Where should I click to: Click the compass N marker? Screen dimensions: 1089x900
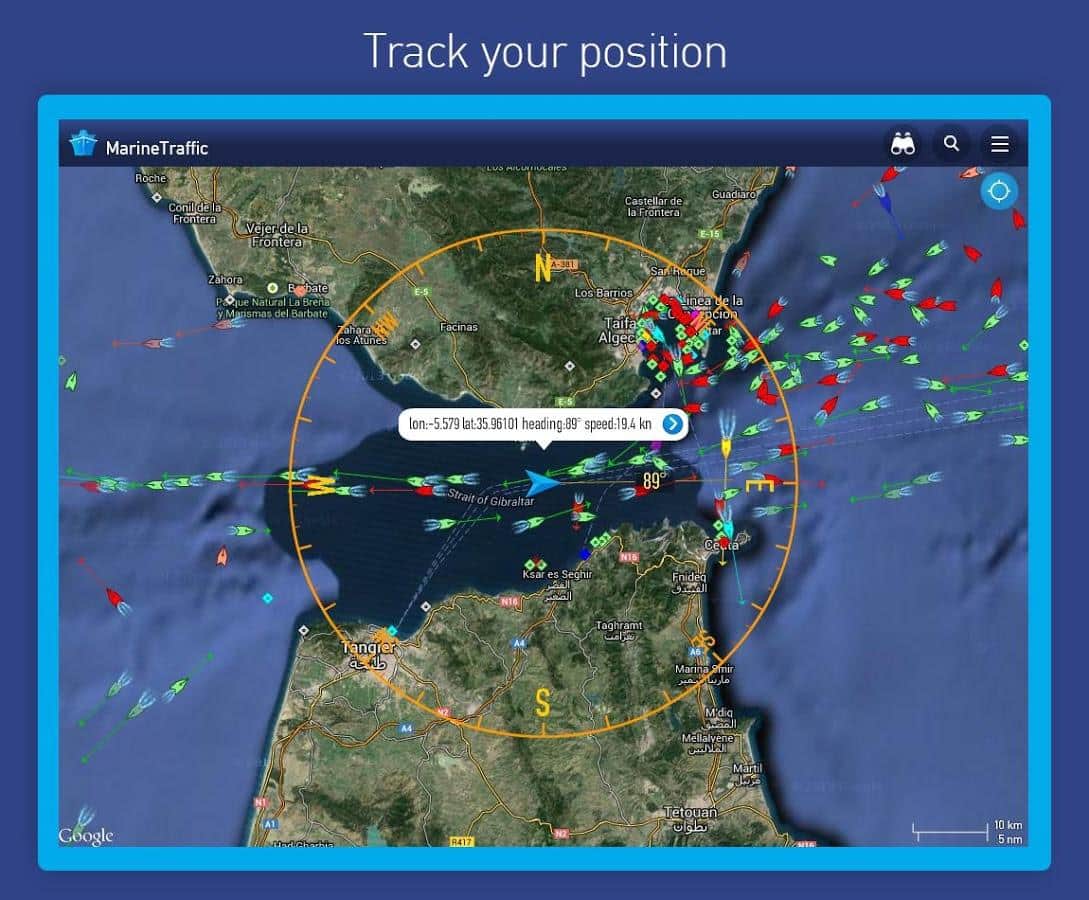[543, 268]
